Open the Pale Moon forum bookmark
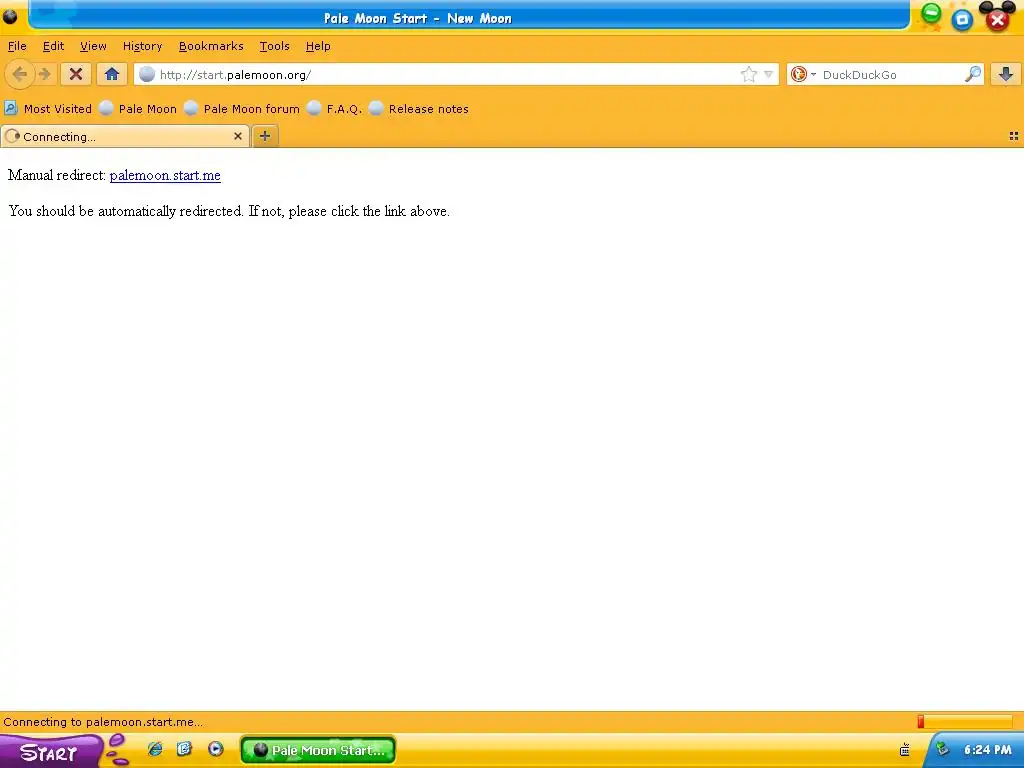 point(242,109)
